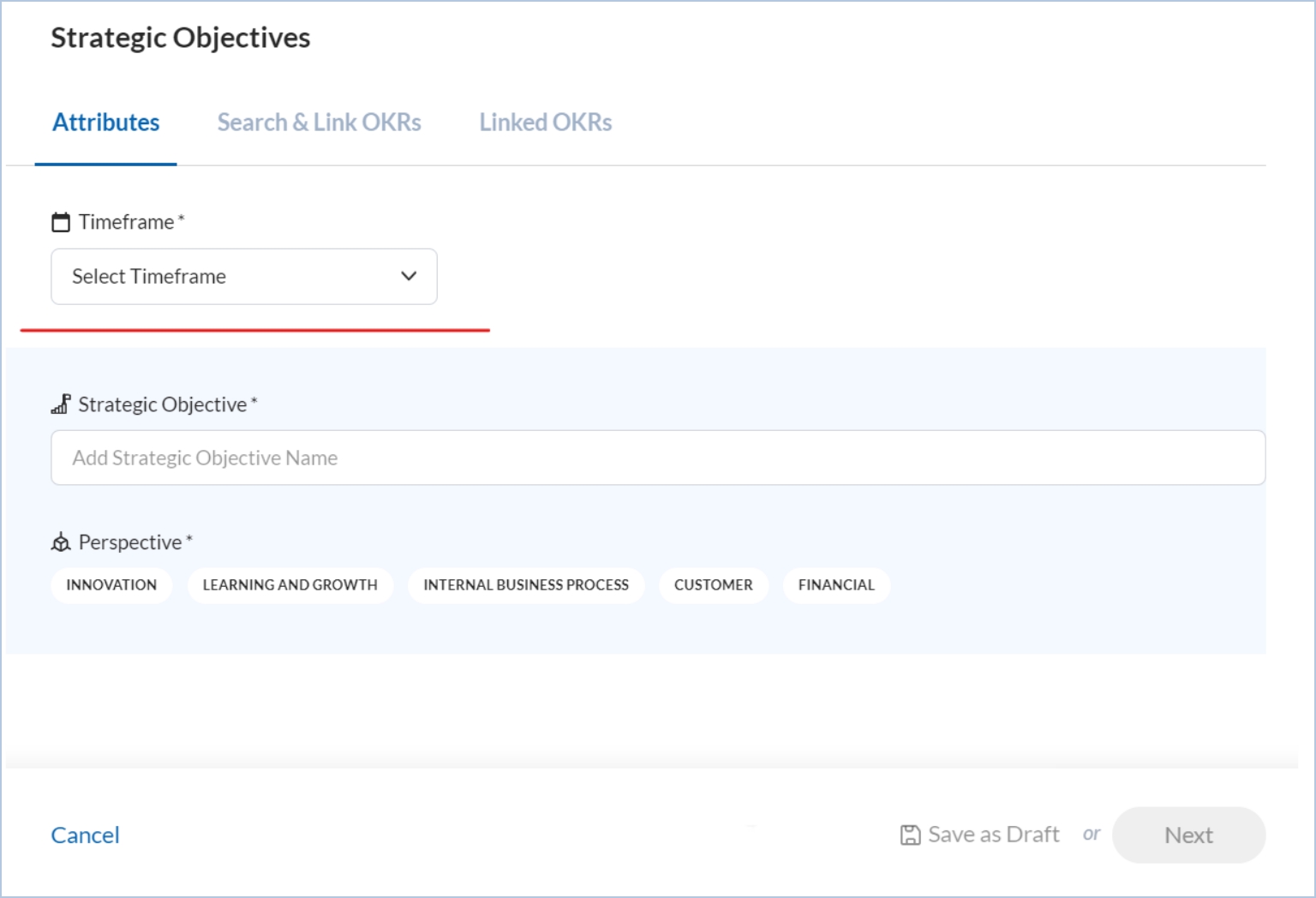Open the Search & Link OKRs tab
The width and height of the screenshot is (1316, 898).
click(319, 123)
